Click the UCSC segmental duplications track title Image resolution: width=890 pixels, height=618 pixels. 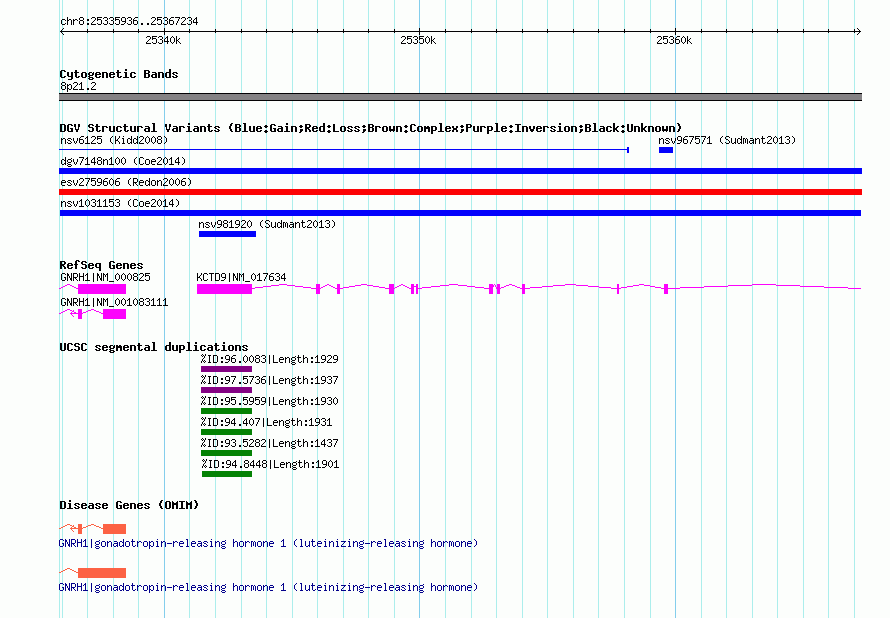pos(154,347)
